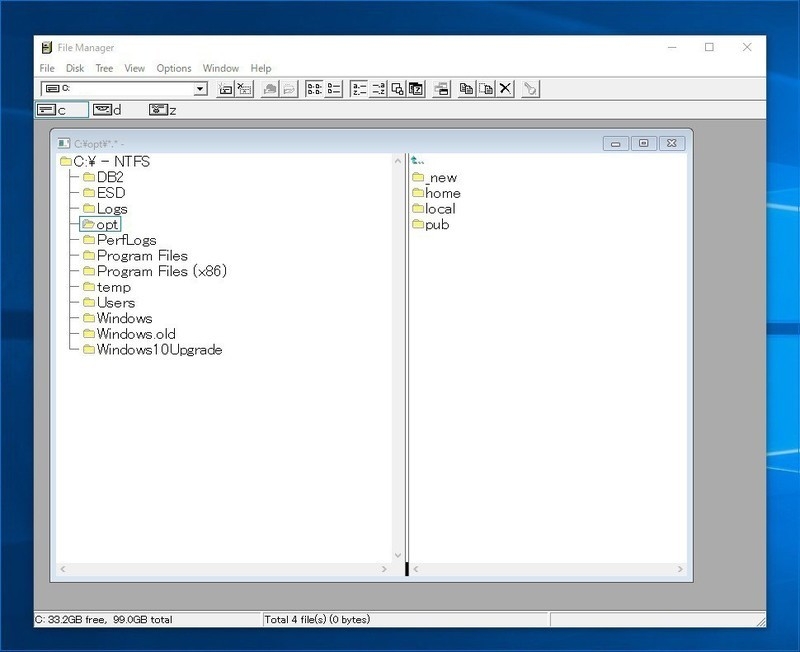The height and width of the screenshot is (652, 800).
Task: Select the Windows10Upgrade folder in tree
Action: tap(153, 350)
